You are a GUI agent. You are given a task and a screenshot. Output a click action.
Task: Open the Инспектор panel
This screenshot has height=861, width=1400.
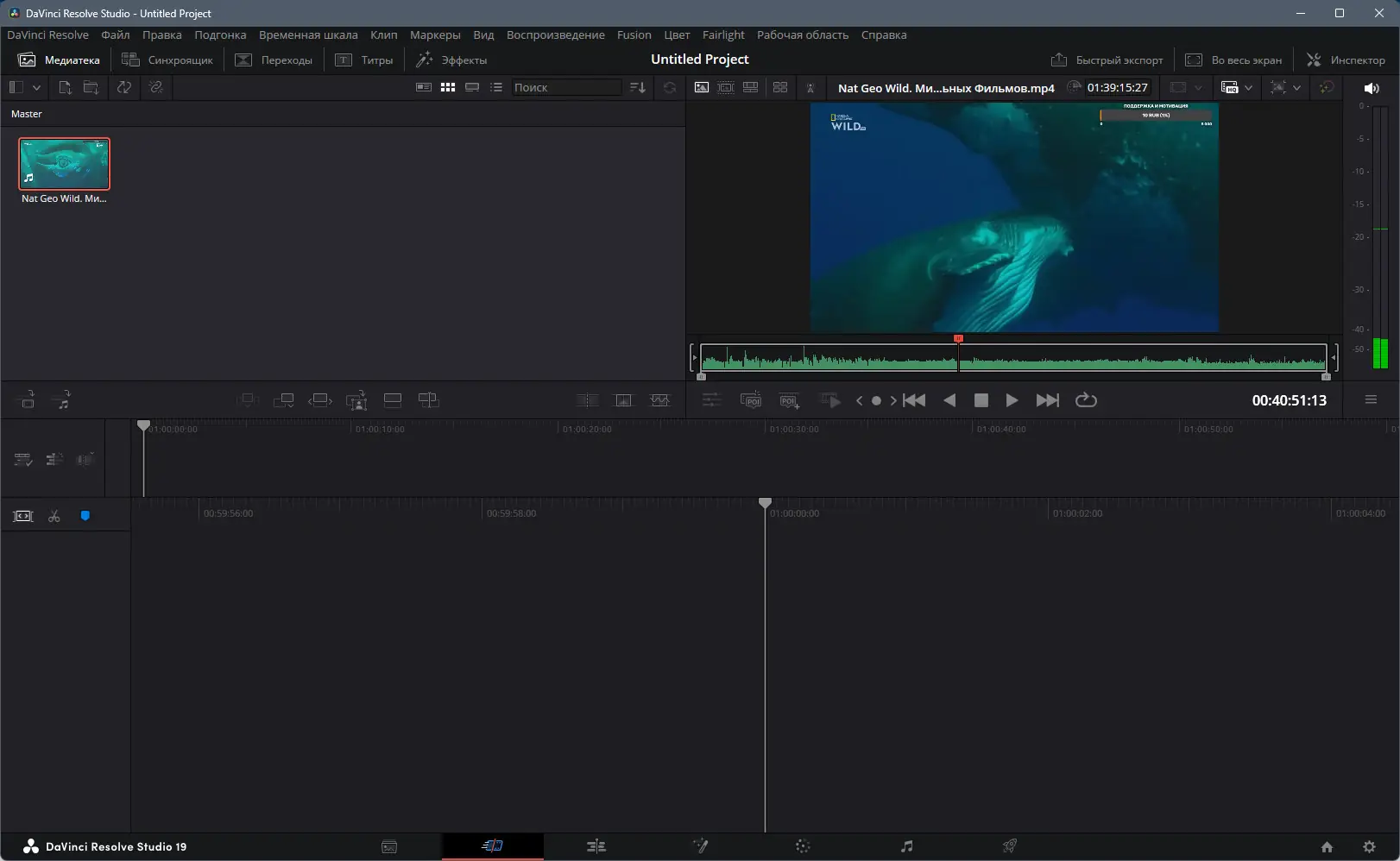tap(1346, 60)
